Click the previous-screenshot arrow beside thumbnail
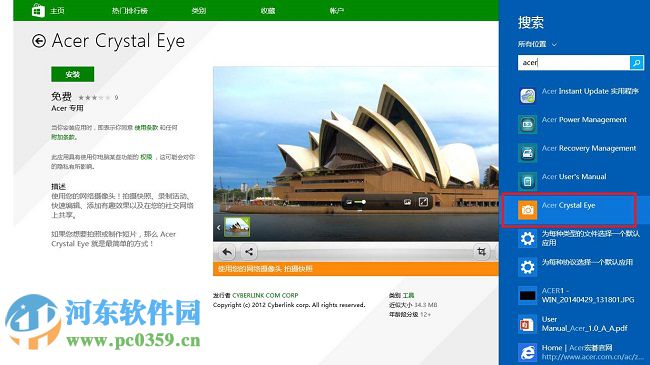 pos(218,227)
